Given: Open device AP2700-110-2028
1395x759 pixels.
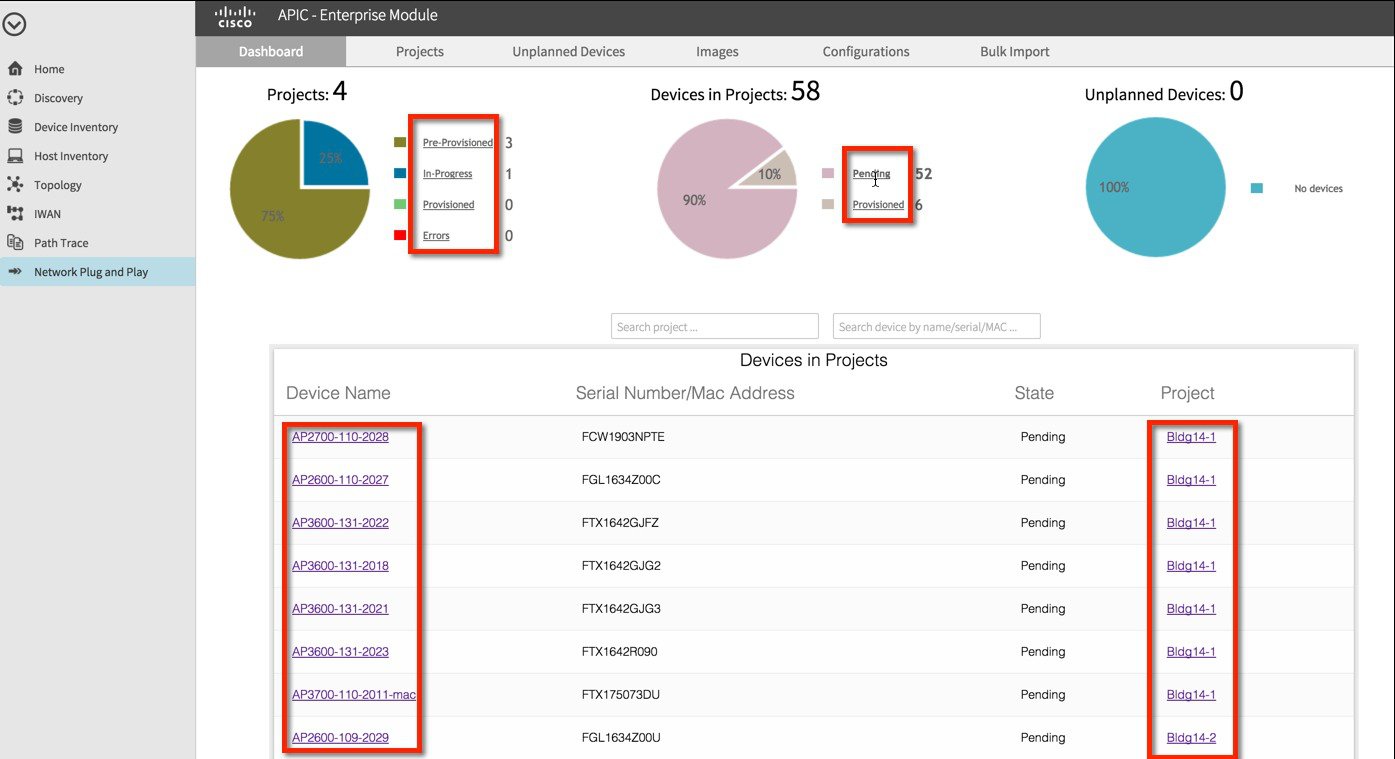Looking at the screenshot, I should coord(340,437).
